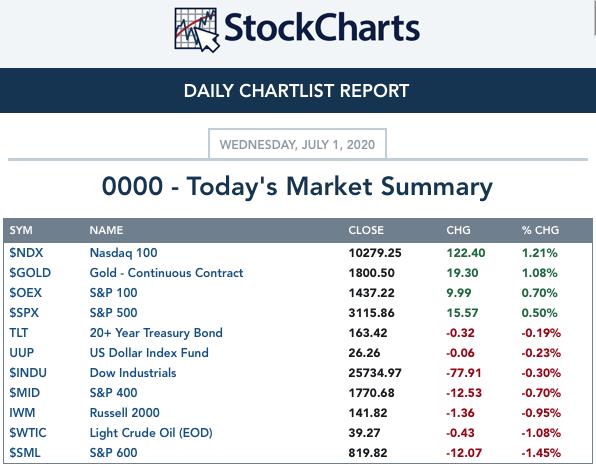Click the Daily Chartlist Report banner
596x467 pixels.
pyautogui.click(x=298, y=90)
